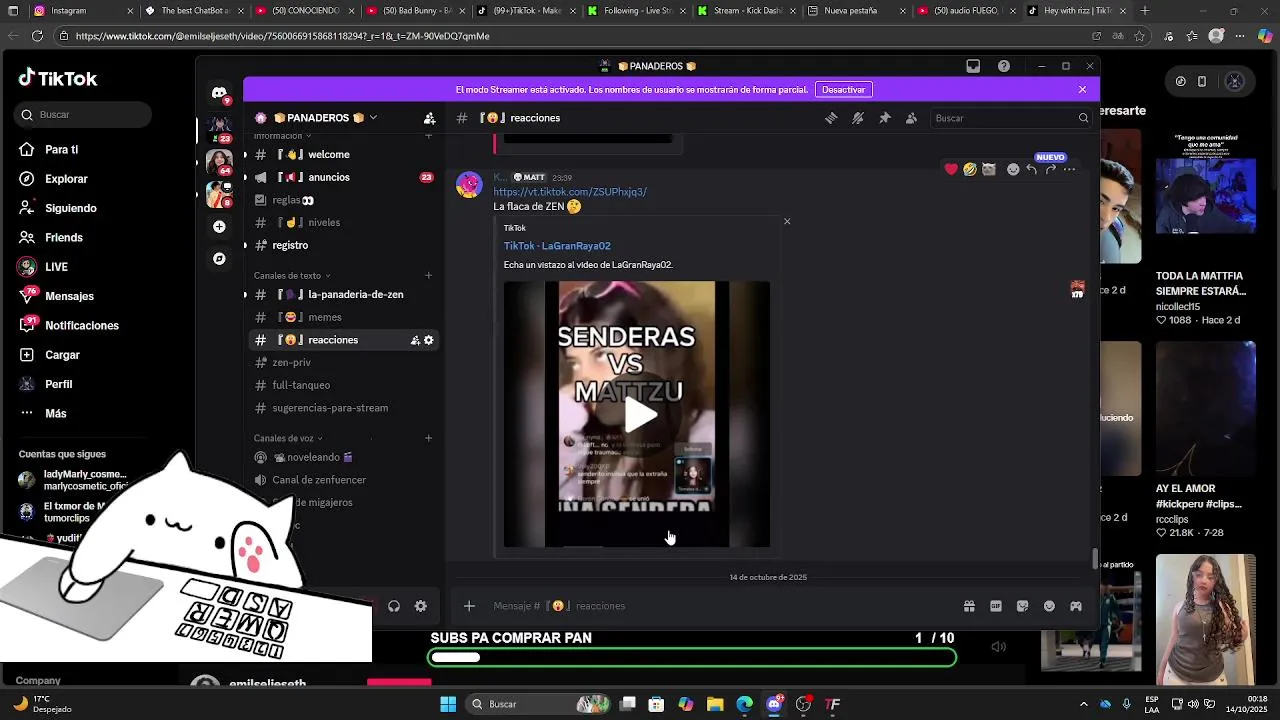Collapse Canales de voz category
Viewport: 1280px width, 720px height.
coord(288,438)
